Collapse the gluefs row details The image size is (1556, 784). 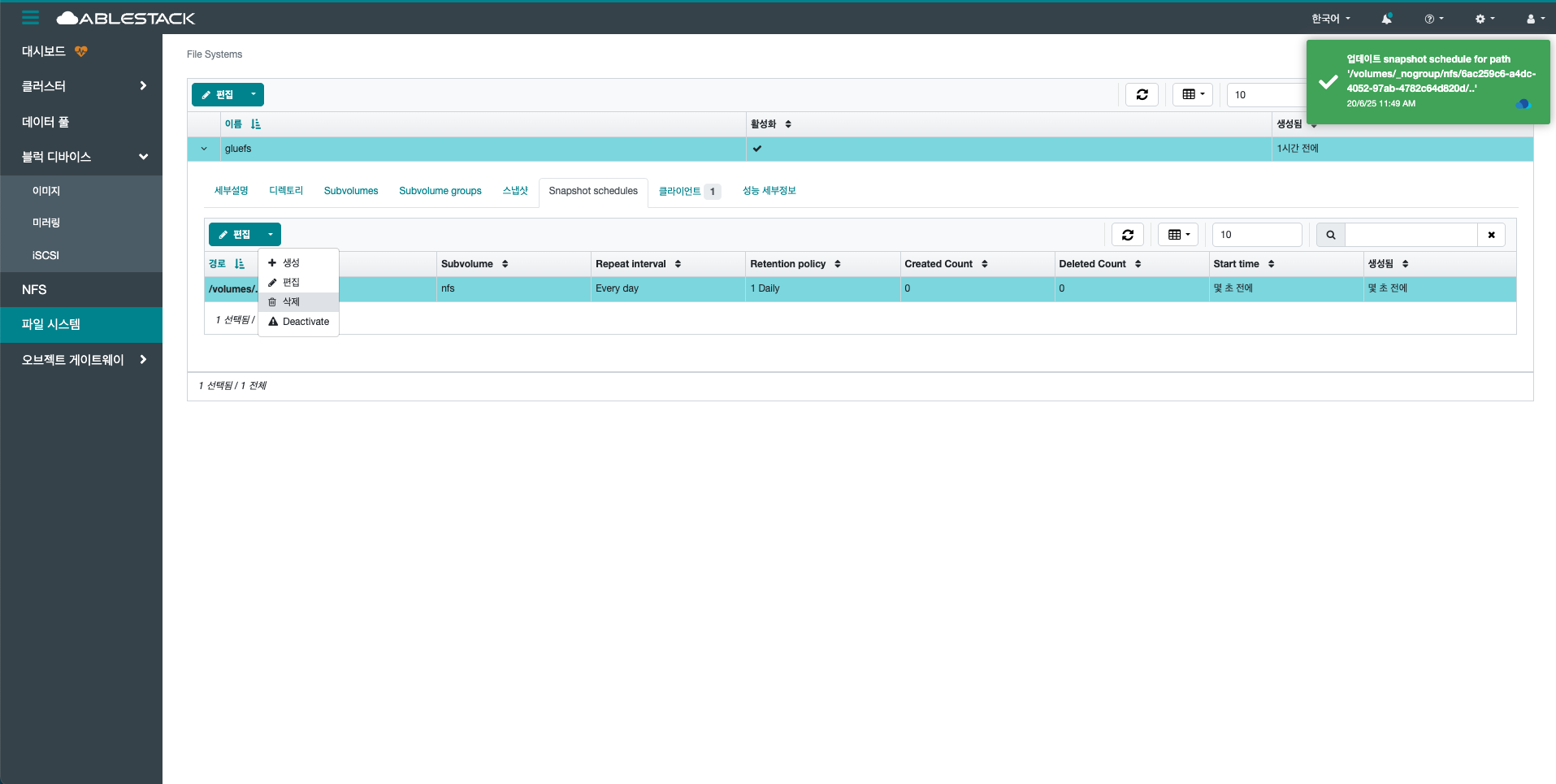coord(204,149)
